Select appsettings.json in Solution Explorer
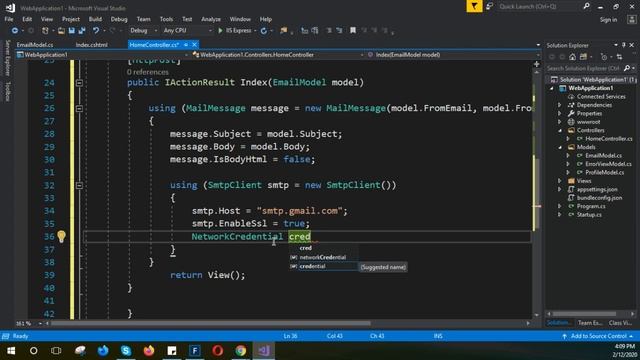This screenshot has width=640, height=360. (x=597, y=189)
